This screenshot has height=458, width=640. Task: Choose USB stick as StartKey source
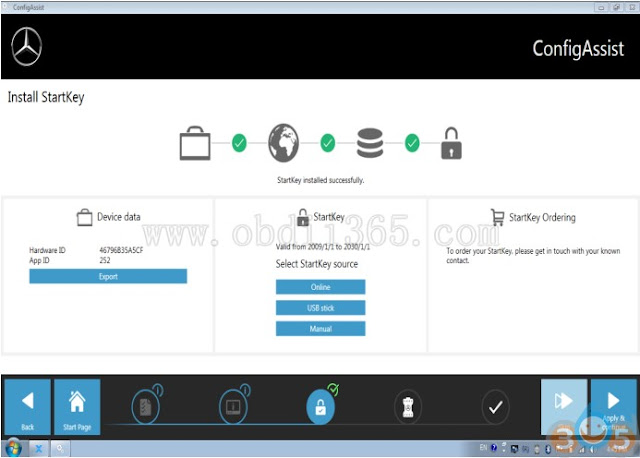click(x=320, y=308)
